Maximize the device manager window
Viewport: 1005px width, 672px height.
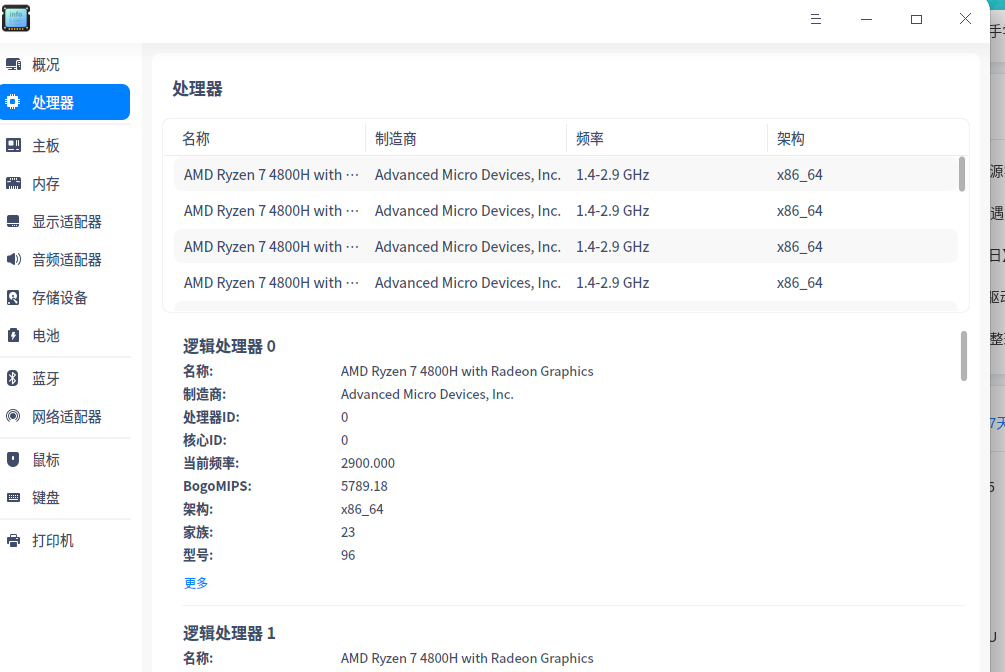coord(917,19)
